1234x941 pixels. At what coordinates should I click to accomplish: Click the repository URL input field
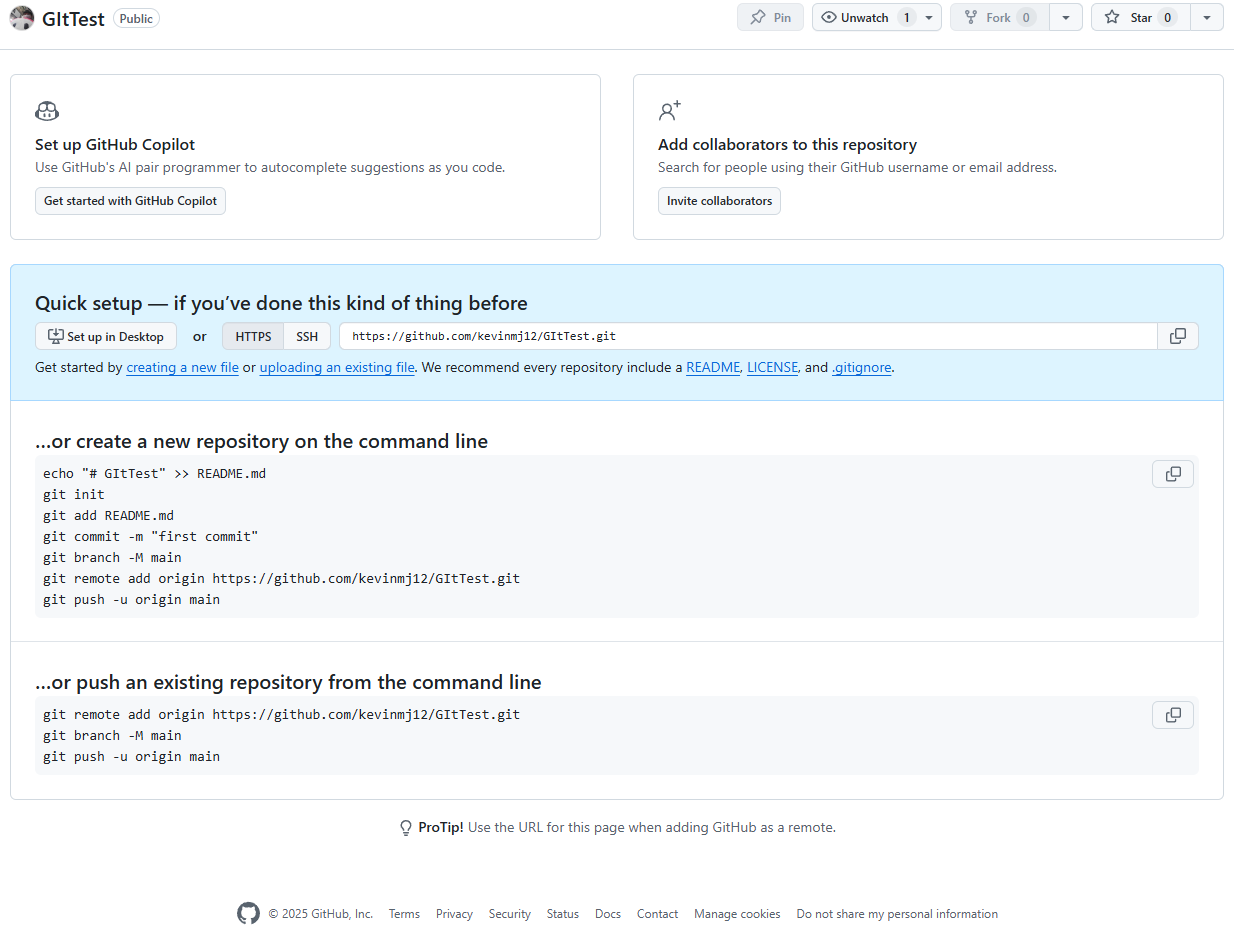click(x=748, y=336)
